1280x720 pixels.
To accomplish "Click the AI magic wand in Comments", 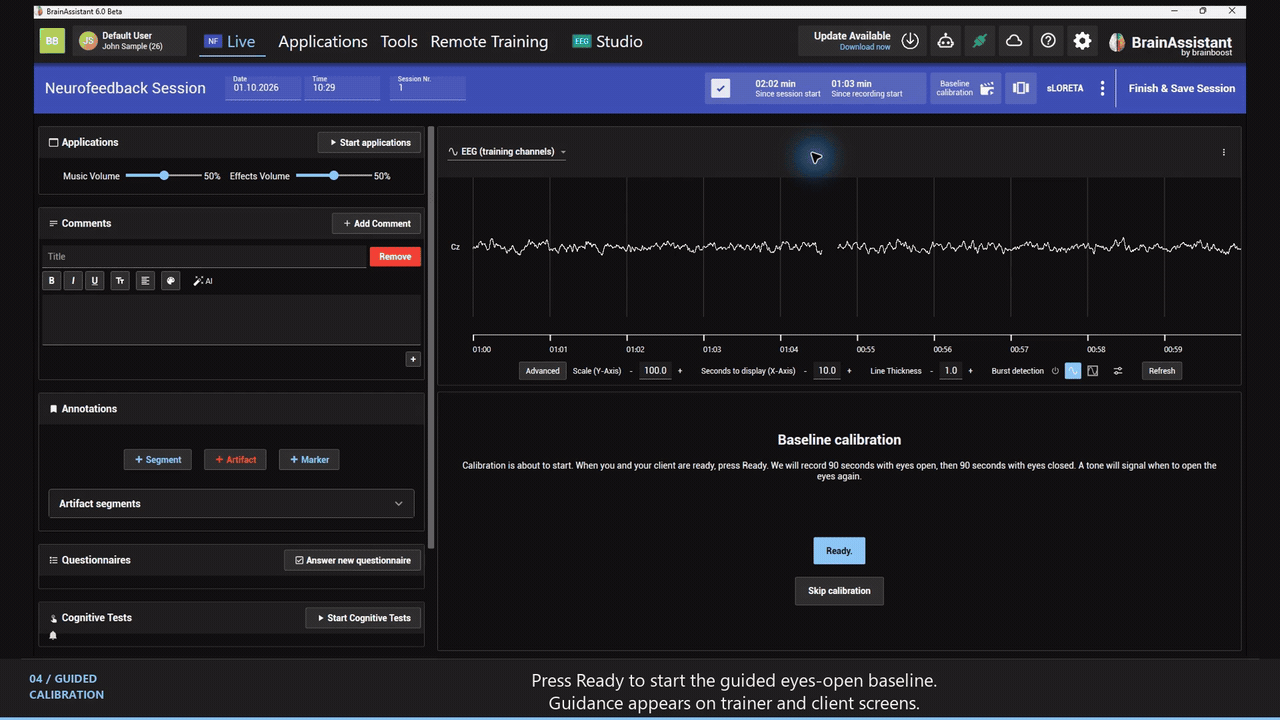I will pyautogui.click(x=203, y=281).
